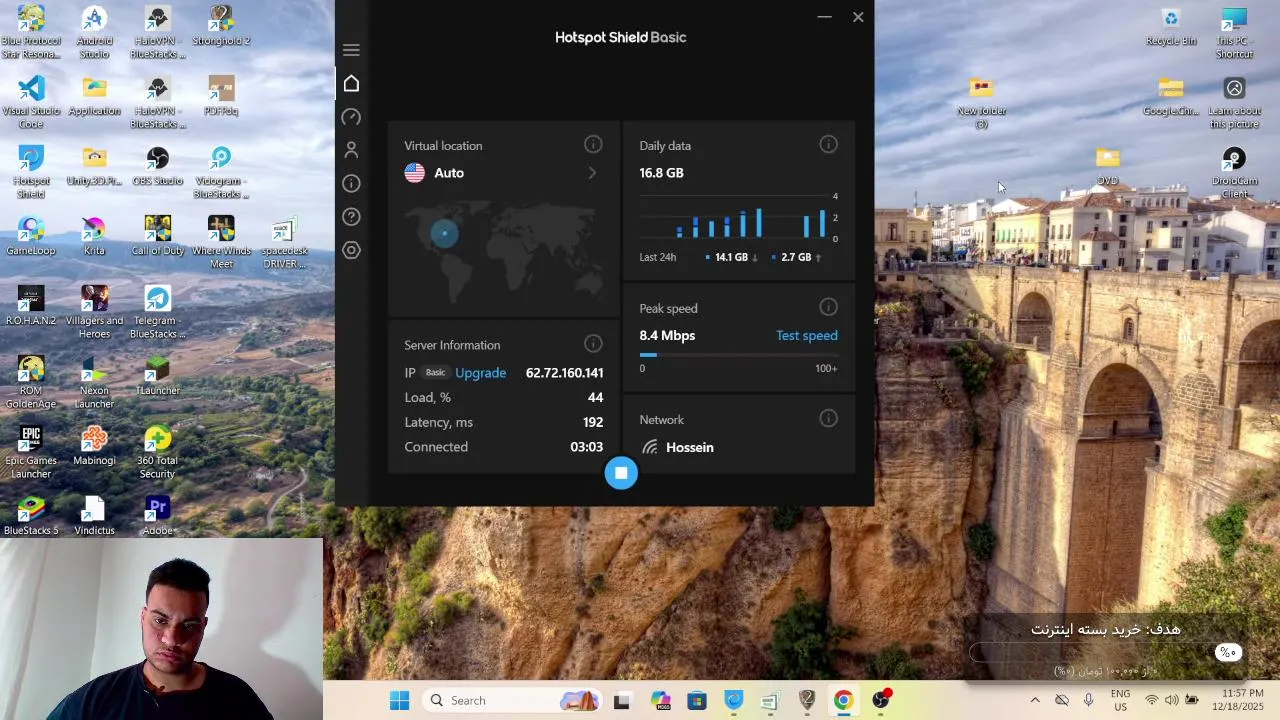Select the Android Studio desktop icon
Image resolution: width=1280 pixels, height=720 pixels.
(94, 32)
